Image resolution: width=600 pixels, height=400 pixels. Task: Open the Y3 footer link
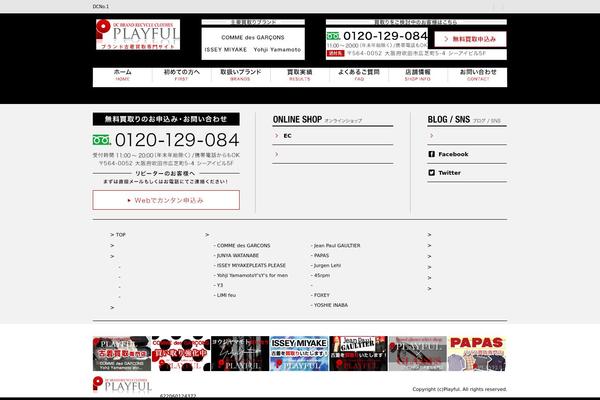220,285
